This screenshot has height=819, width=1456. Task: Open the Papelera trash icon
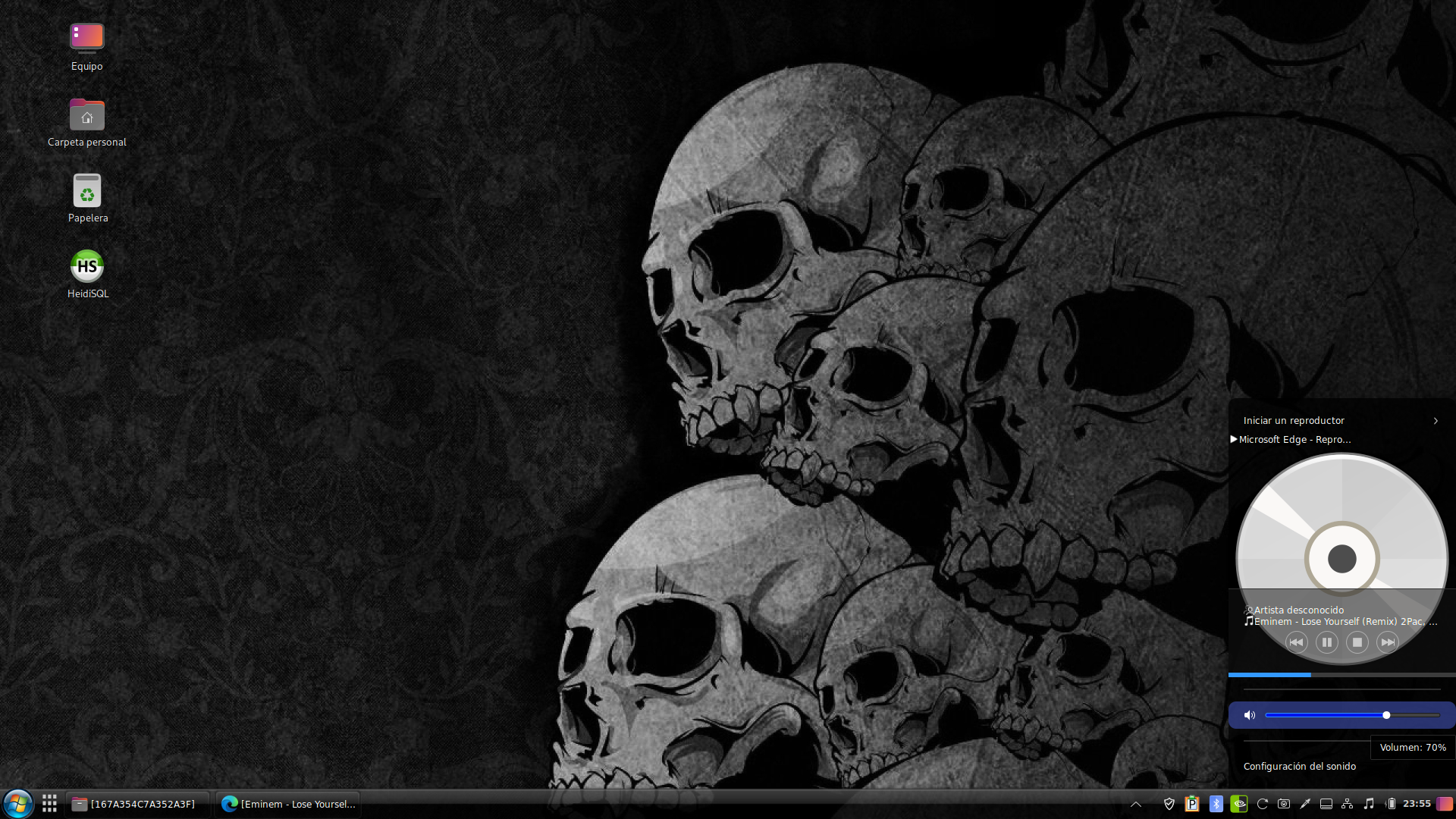click(x=87, y=199)
